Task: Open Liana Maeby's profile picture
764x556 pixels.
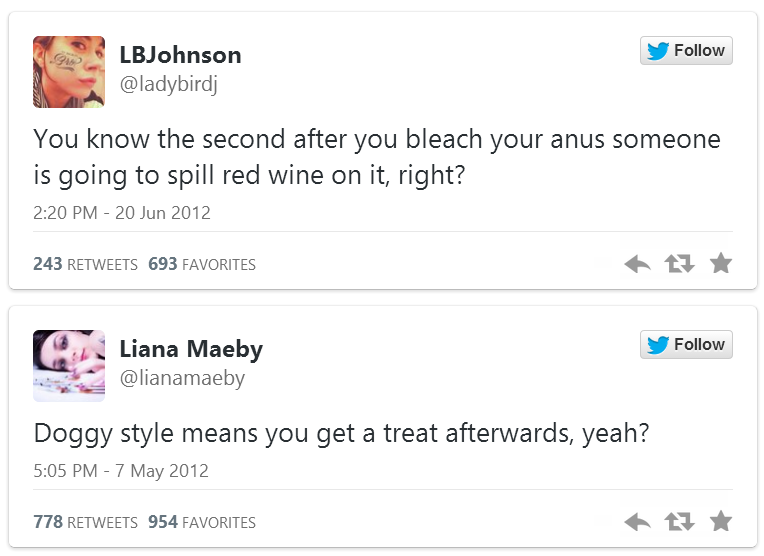Action: (x=69, y=366)
